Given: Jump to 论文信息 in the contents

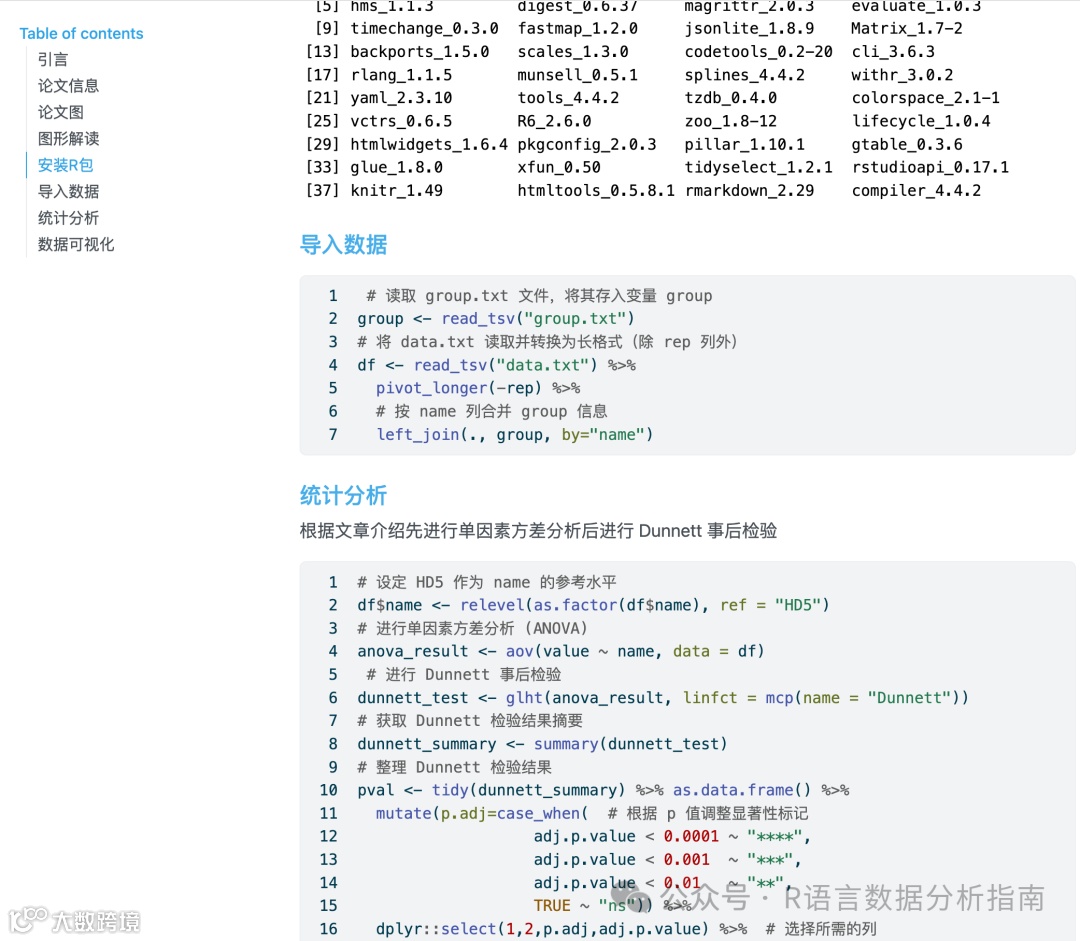Looking at the screenshot, I should point(68,85).
